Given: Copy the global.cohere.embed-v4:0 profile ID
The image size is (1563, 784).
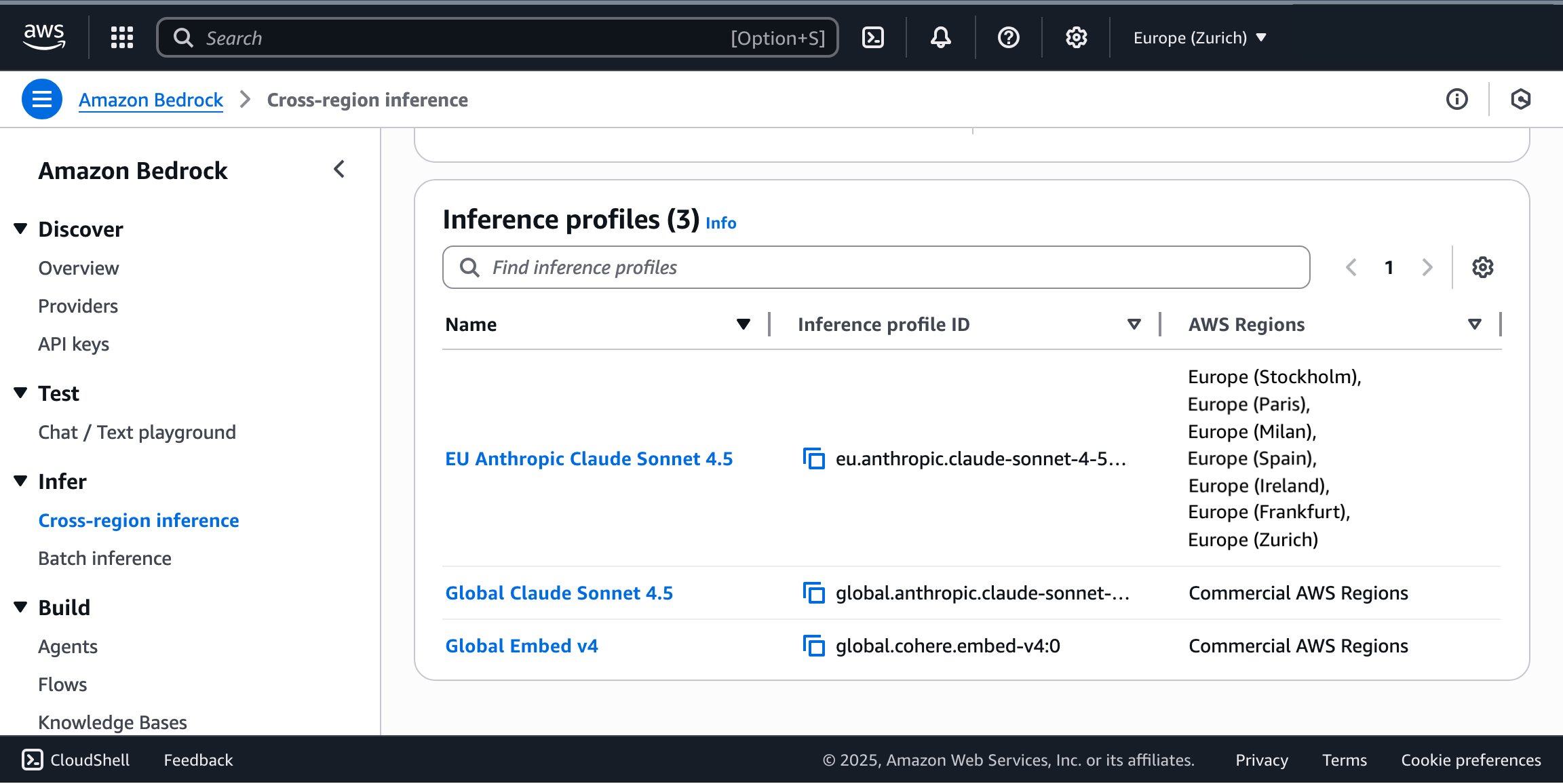Looking at the screenshot, I should [813, 646].
